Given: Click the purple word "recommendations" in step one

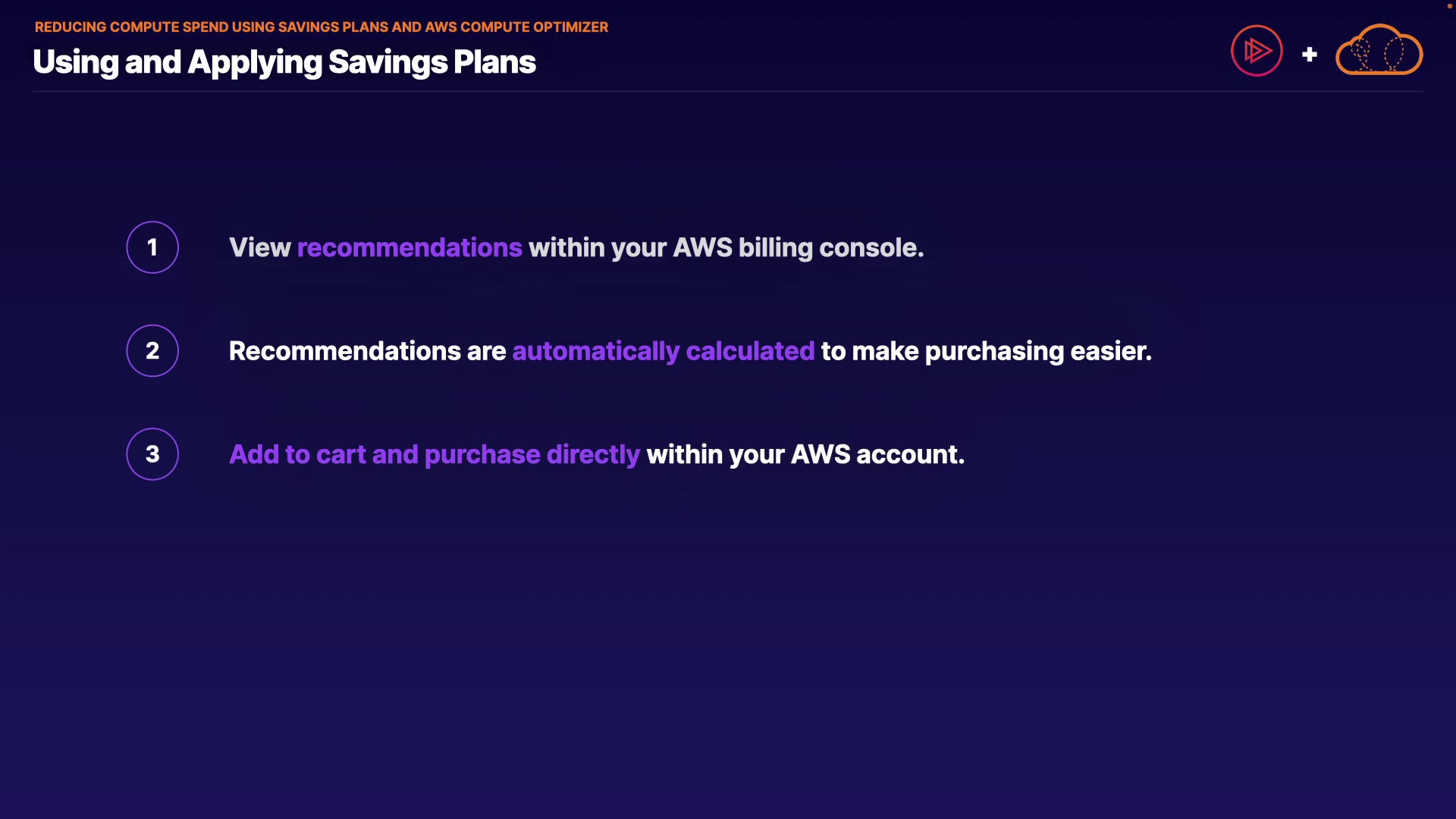Looking at the screenshot, I should pos(409,248).
